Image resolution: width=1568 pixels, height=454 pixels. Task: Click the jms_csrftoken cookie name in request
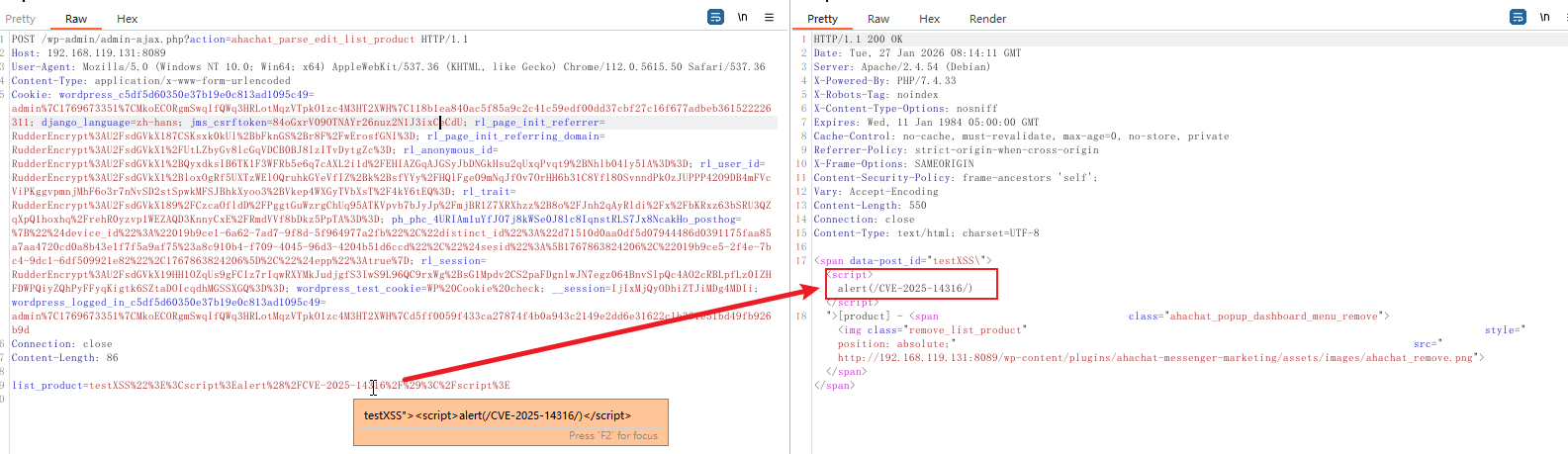pyautogui.click(x=229, y=123)
